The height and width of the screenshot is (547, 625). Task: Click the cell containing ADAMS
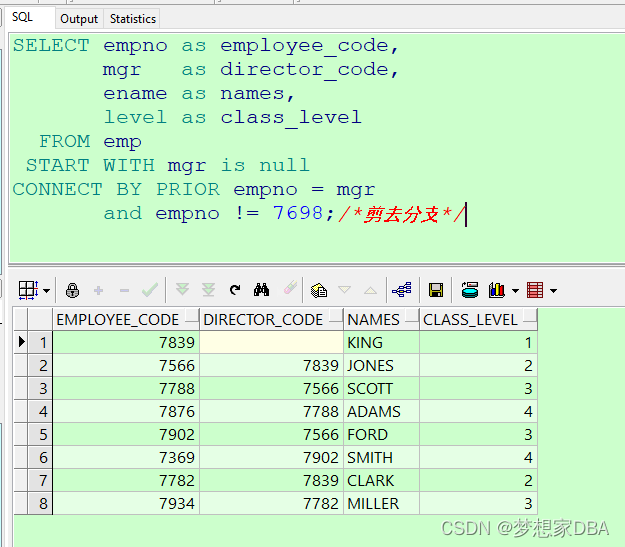coord(381,411)
